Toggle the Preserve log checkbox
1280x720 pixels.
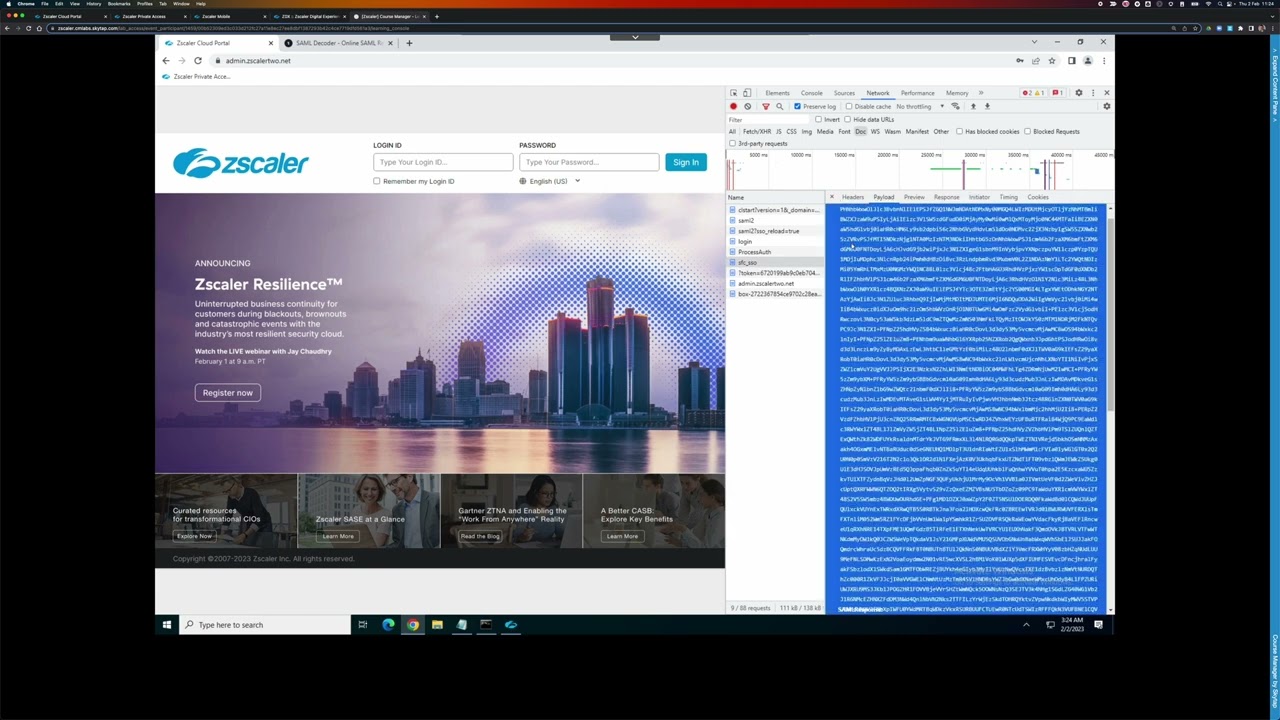tap(797, 106)
